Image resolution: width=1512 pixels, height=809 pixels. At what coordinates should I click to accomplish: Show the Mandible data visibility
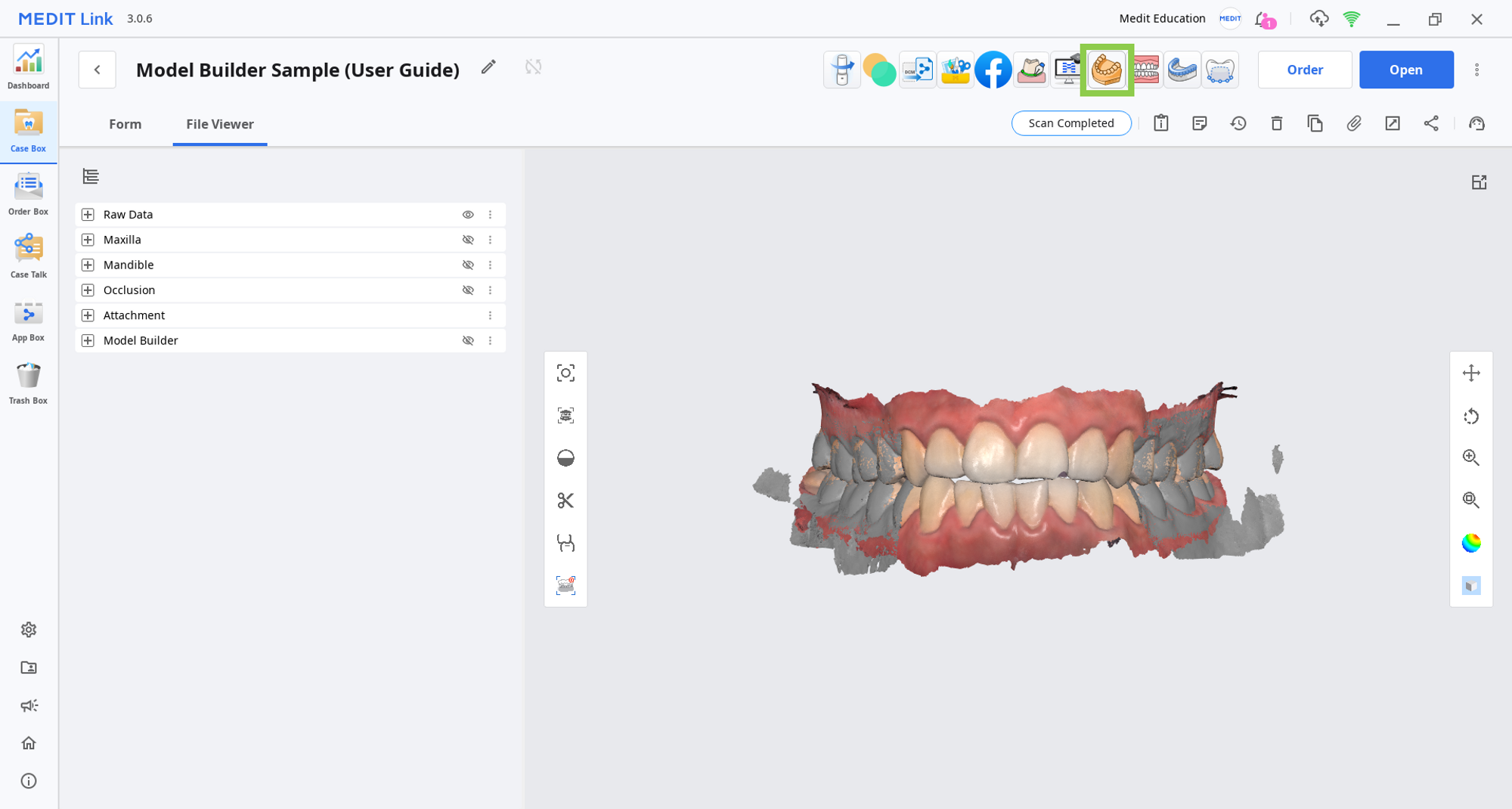point(468,265)
